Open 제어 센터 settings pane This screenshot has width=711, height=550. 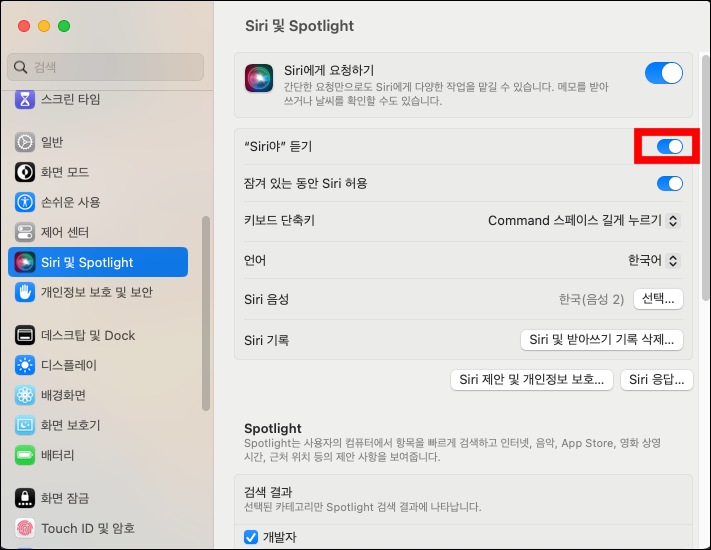[98, 232]
